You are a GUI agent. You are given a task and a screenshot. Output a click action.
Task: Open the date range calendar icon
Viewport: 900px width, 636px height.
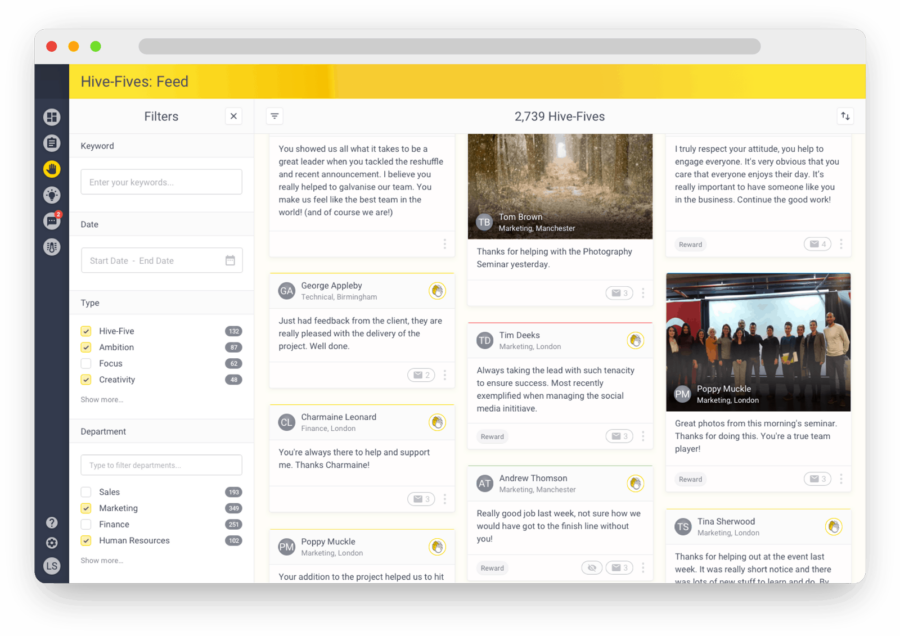230,260
